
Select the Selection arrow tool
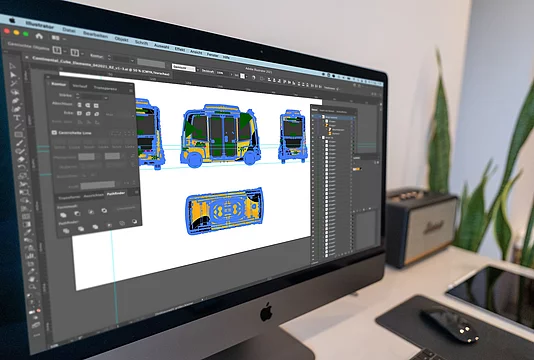point(12,66)
